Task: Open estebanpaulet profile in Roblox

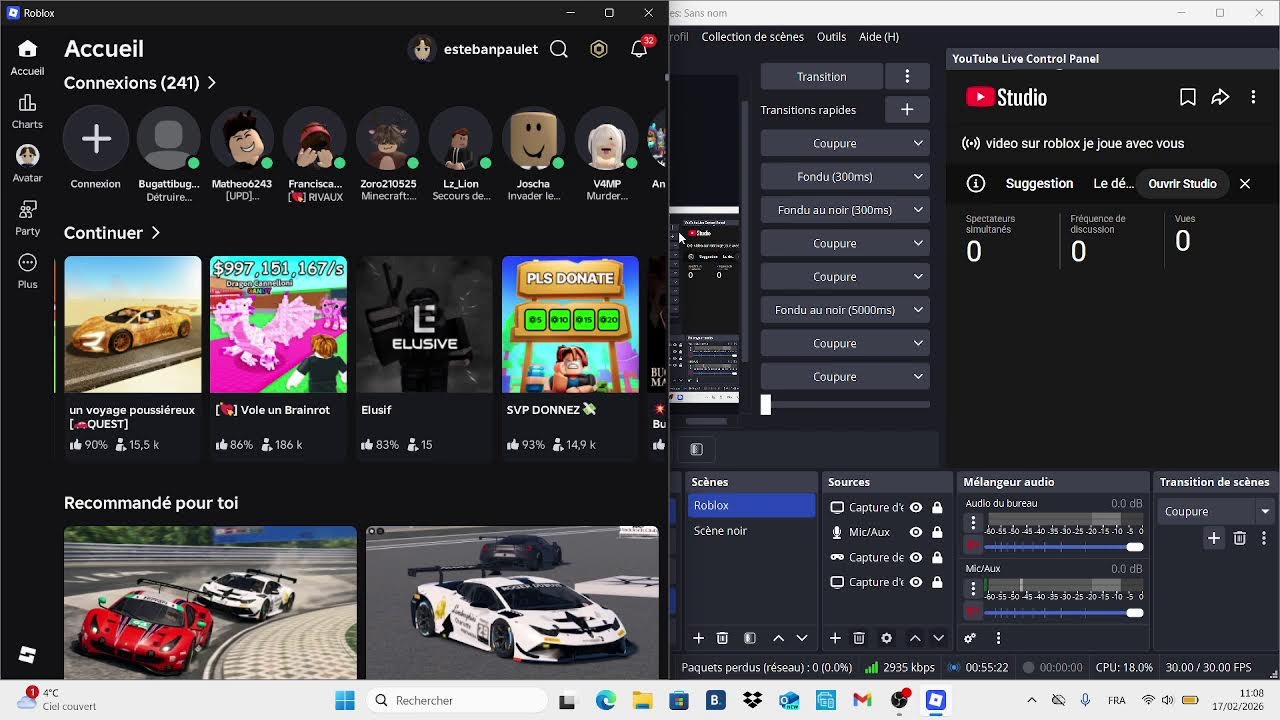Action: click(473, 49)
